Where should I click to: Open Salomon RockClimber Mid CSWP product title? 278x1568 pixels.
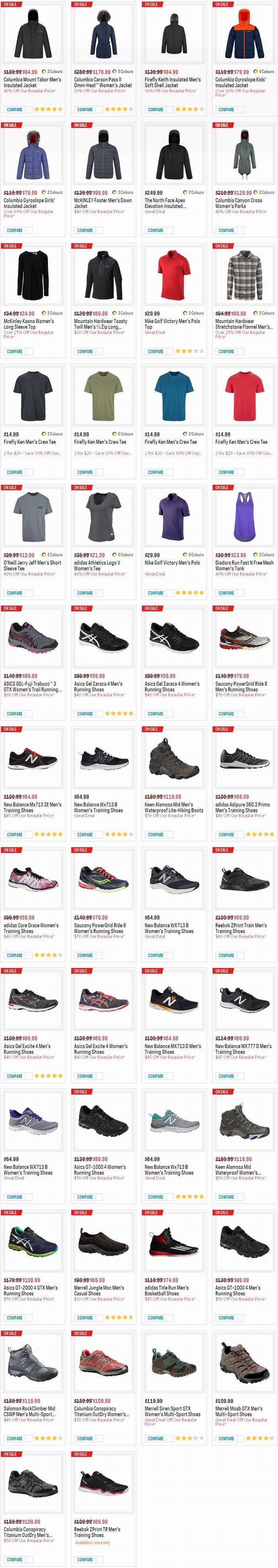point(29,1411)
